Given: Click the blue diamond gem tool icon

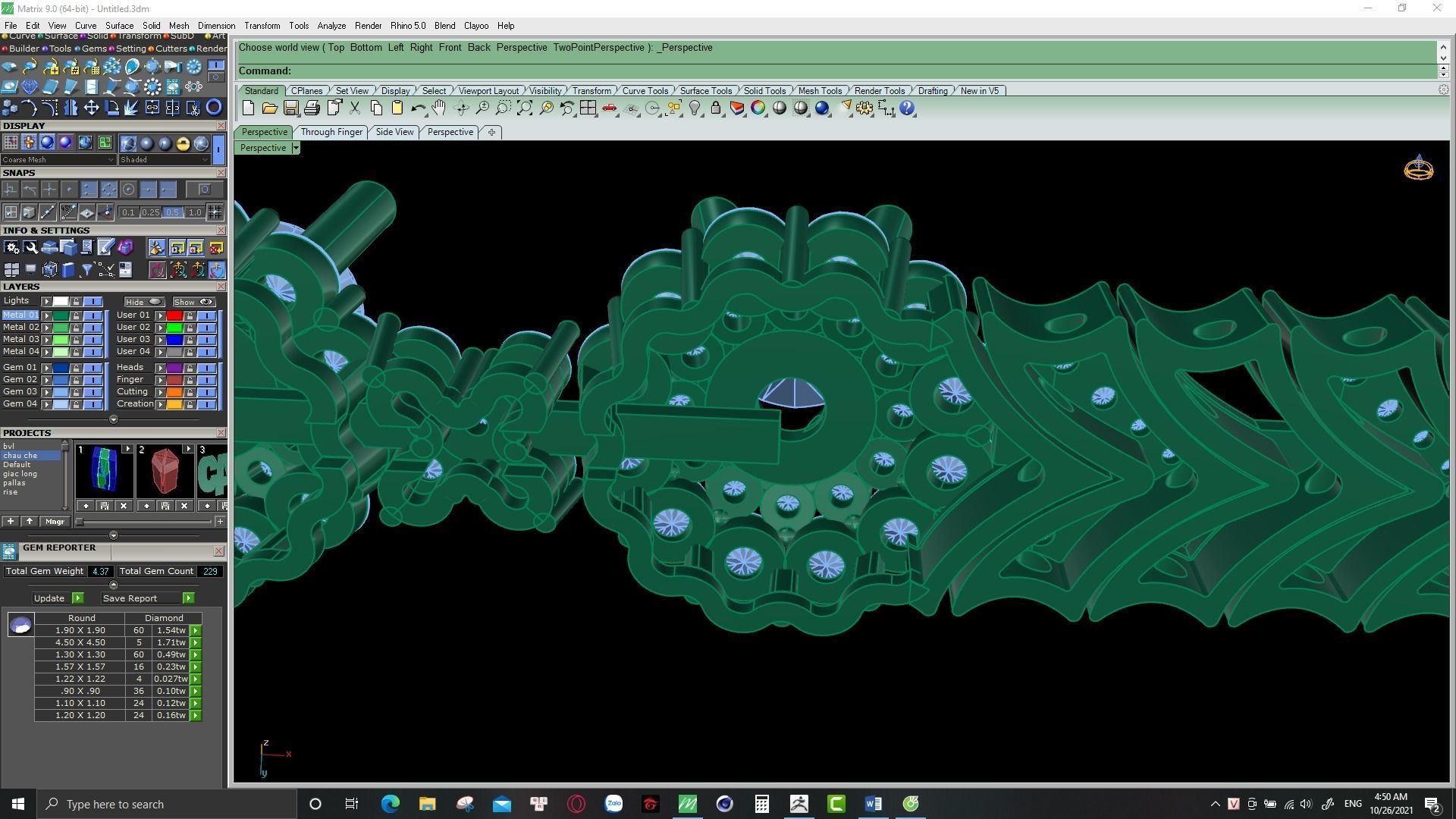Looking at the screenshot, I should click(30, 86).
